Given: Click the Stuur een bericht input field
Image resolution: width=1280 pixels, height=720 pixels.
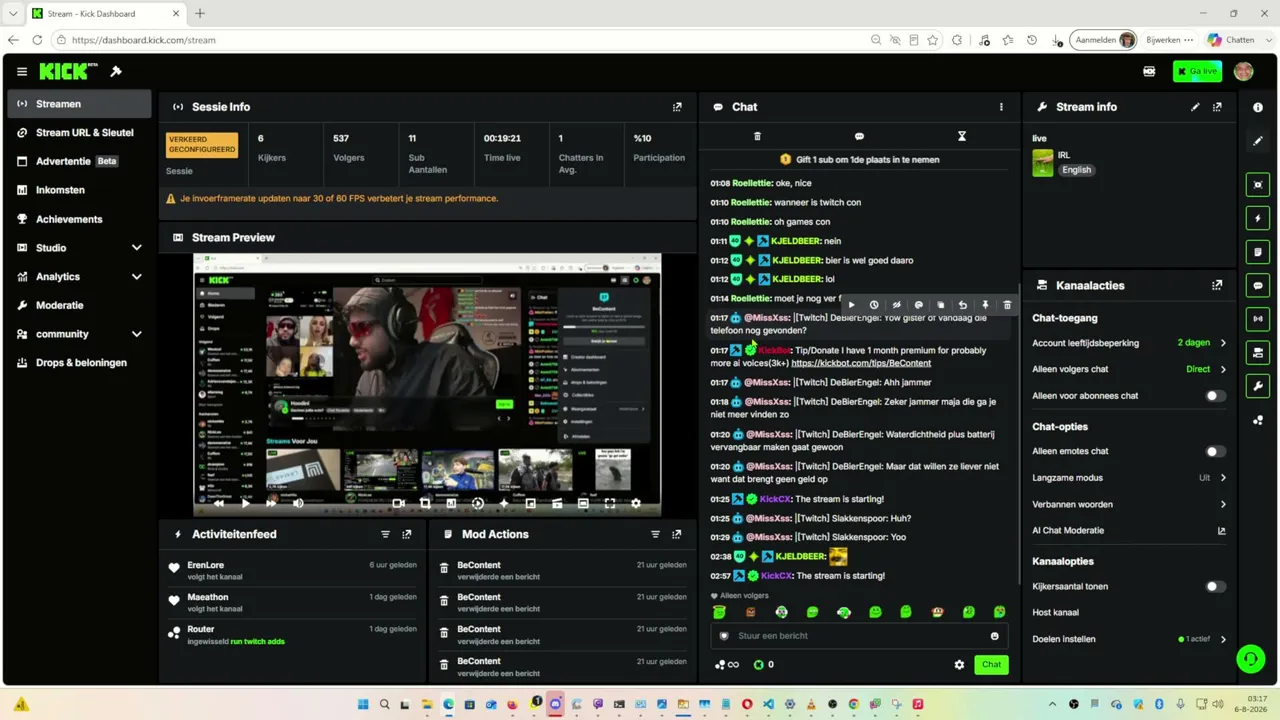Looking at the screenshot, I should [859, 636].
